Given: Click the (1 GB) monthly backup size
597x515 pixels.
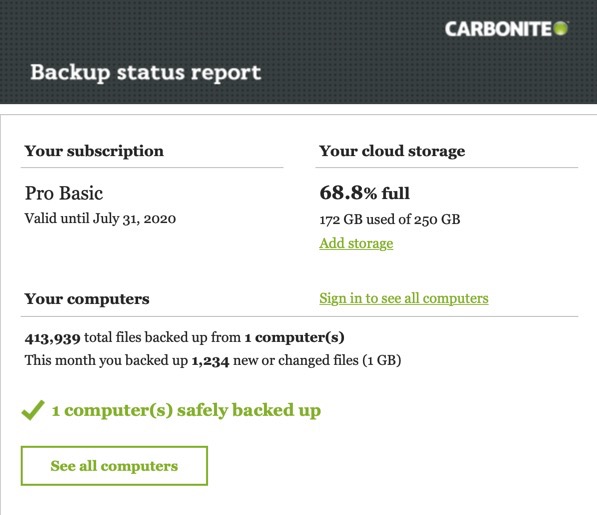Looking at the screenshot, I should point(382,360).
